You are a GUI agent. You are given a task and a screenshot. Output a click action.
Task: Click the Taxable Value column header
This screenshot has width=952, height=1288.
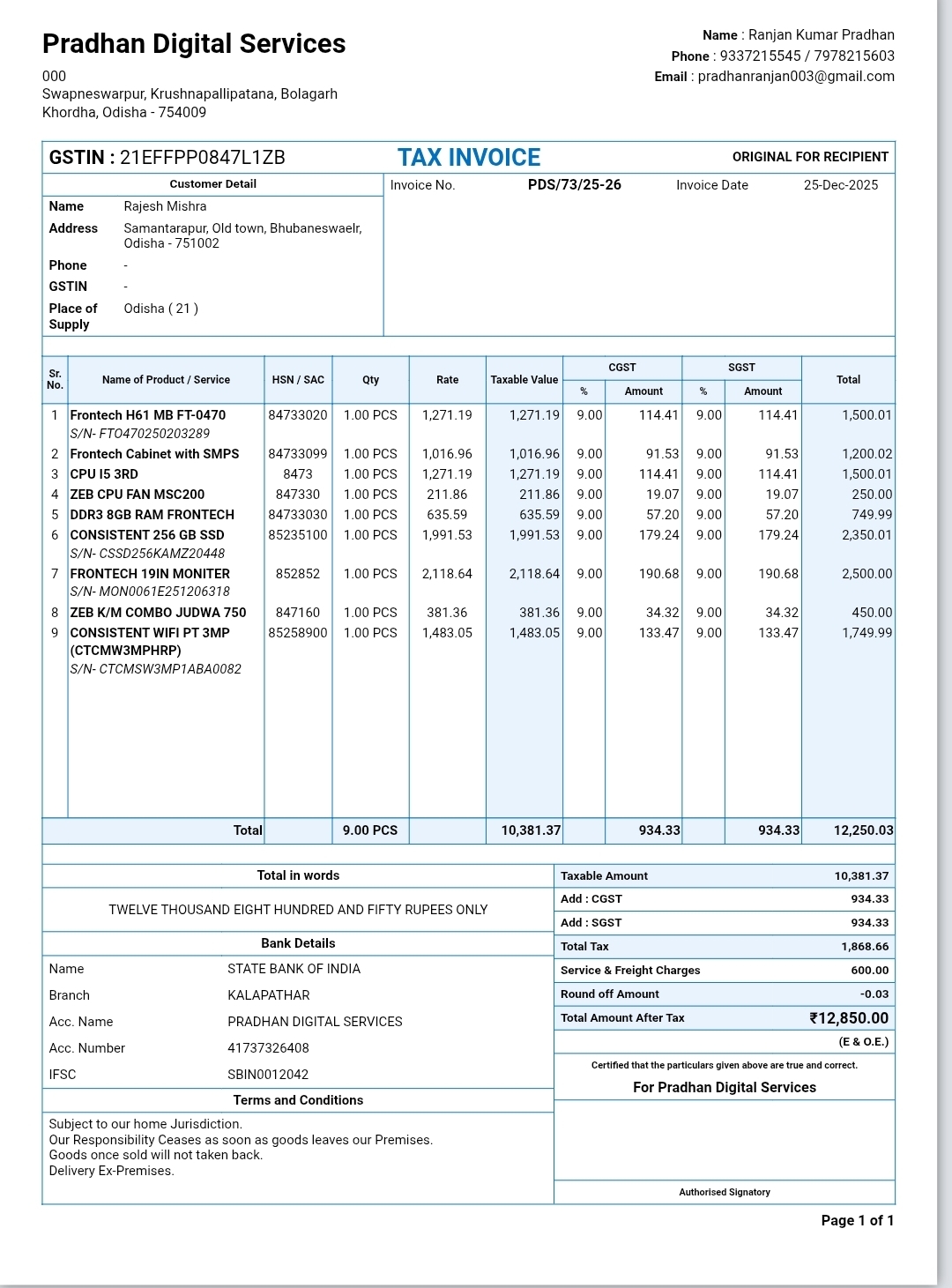[x=524, y=380]
